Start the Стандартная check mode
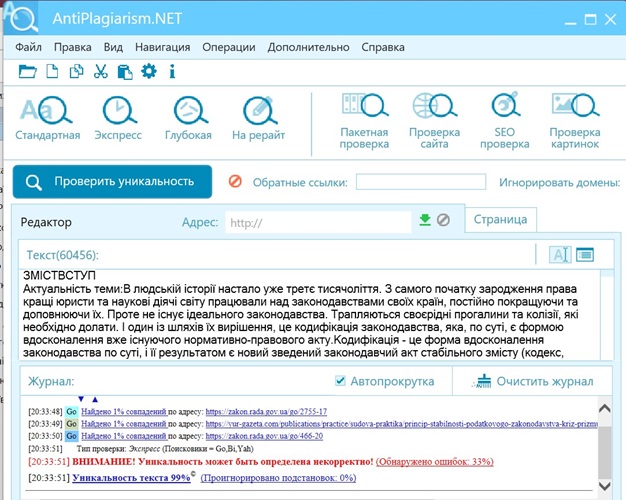 (48, 119)
